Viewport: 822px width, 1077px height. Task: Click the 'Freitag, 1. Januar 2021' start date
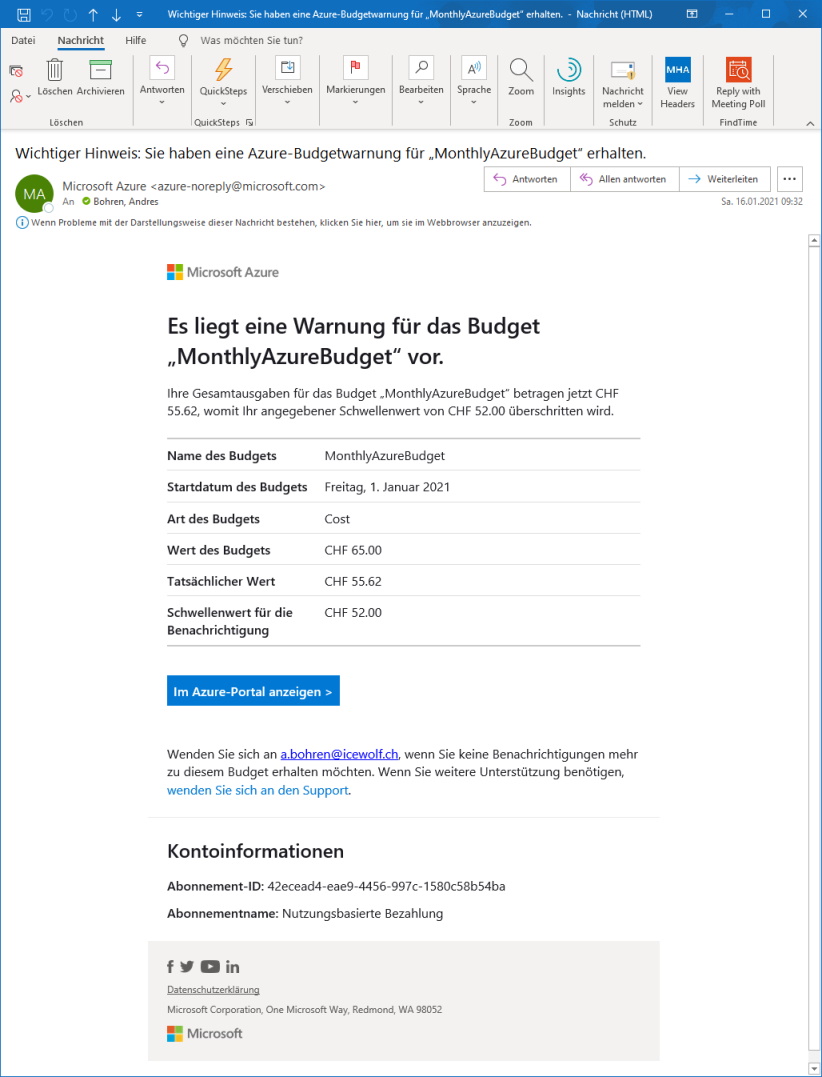coord(387,488)
